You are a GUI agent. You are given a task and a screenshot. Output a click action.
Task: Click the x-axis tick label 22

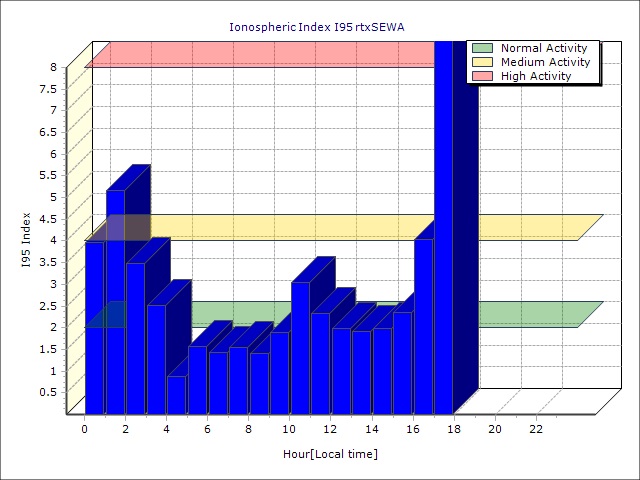536,429
